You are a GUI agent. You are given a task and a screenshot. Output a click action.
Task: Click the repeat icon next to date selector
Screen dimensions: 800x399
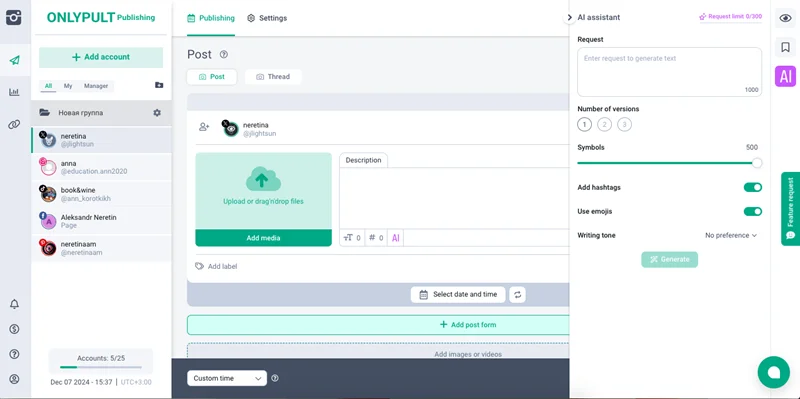(x=517, y=294)
